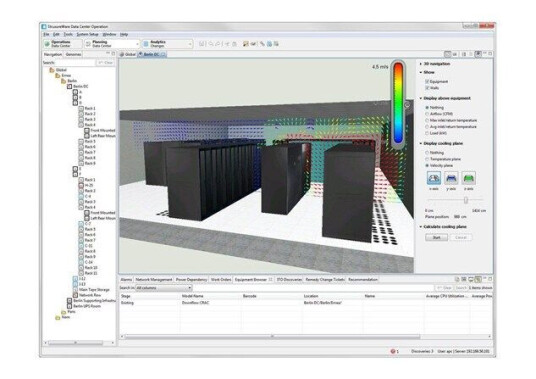Select the y-axis cooling plane icon

click(x=451, y=178)
